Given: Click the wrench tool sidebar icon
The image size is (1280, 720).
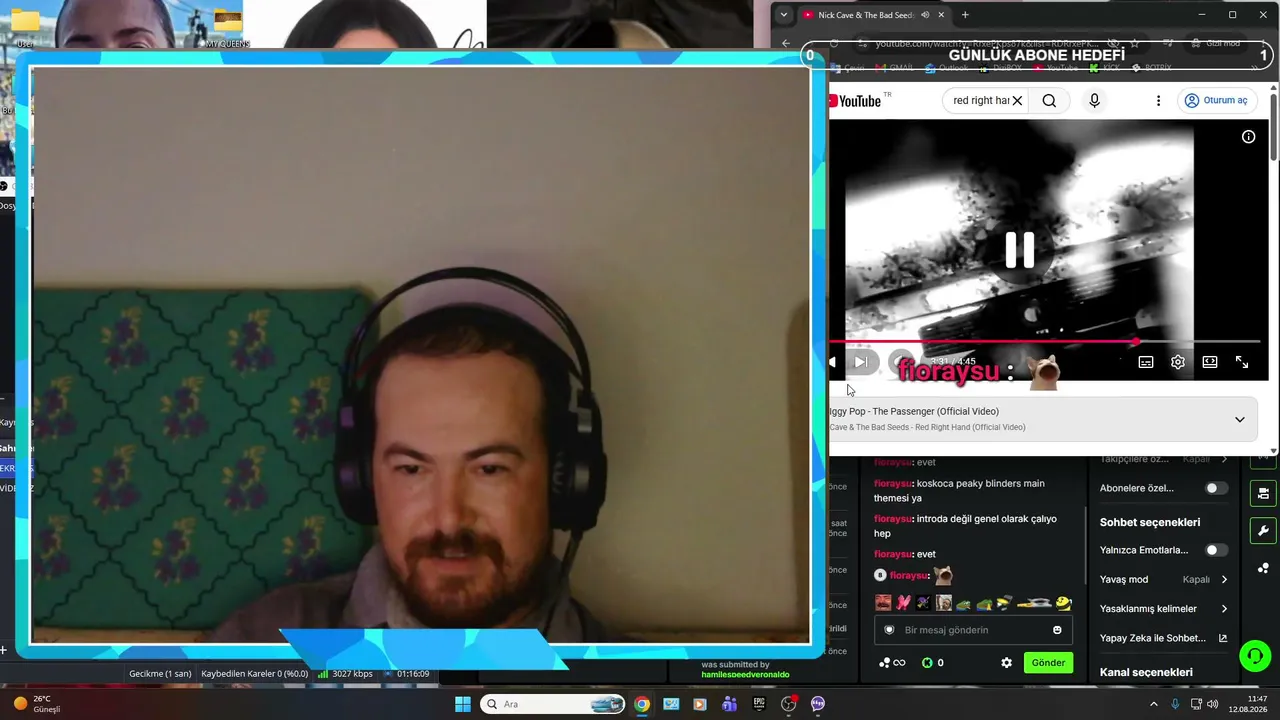Looking at the screenshot, I should tap(1263, 531).
